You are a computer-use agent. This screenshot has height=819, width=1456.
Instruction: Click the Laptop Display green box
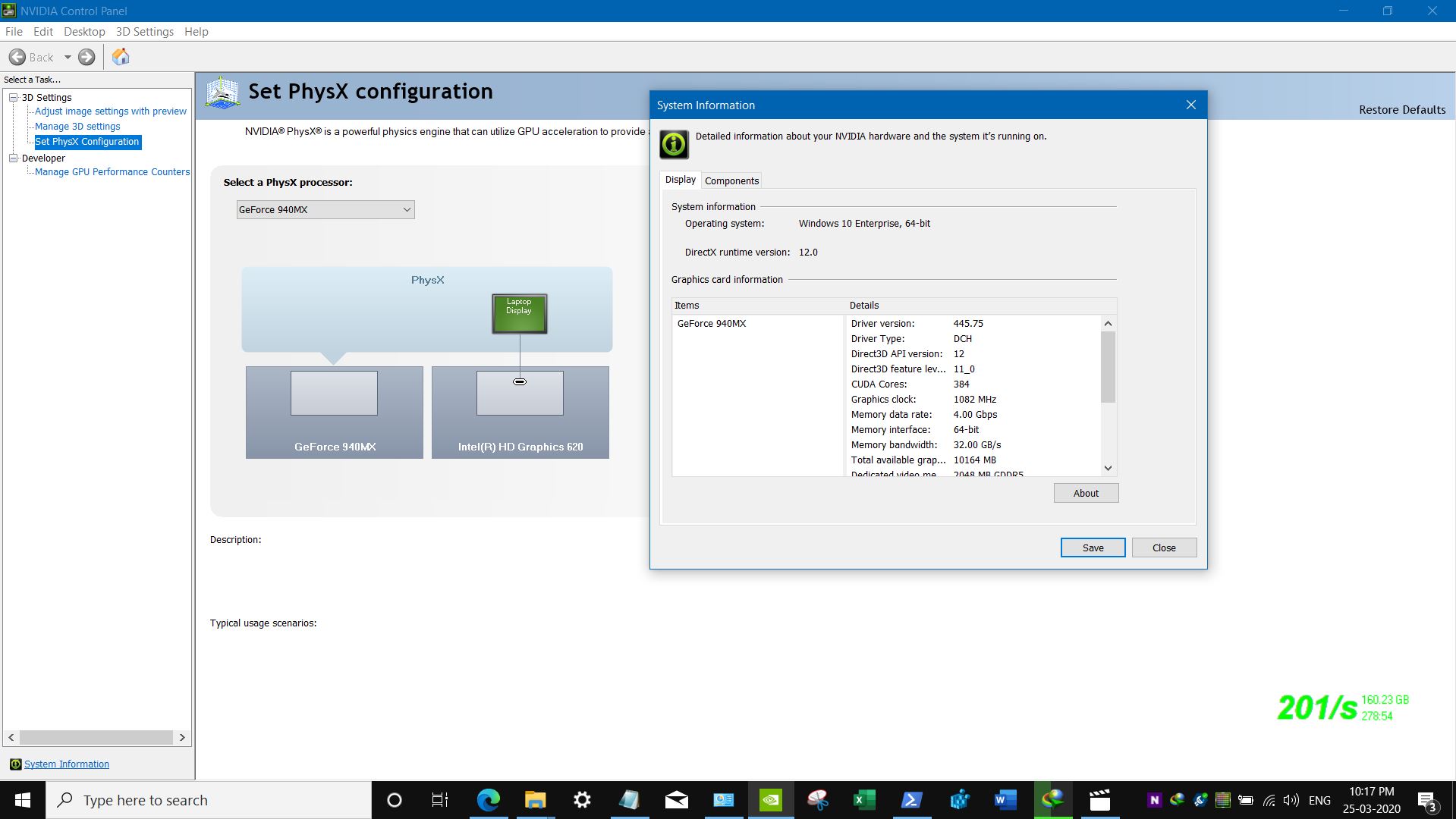click(519, 313)
